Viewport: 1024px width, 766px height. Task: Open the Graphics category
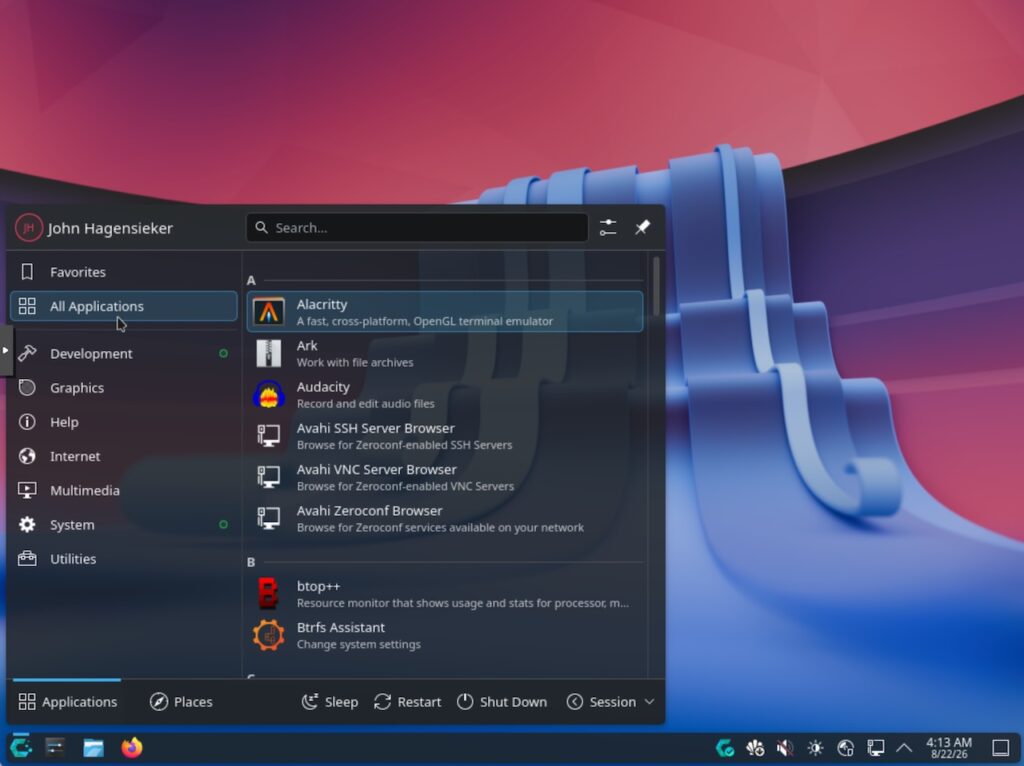[123, 387]
